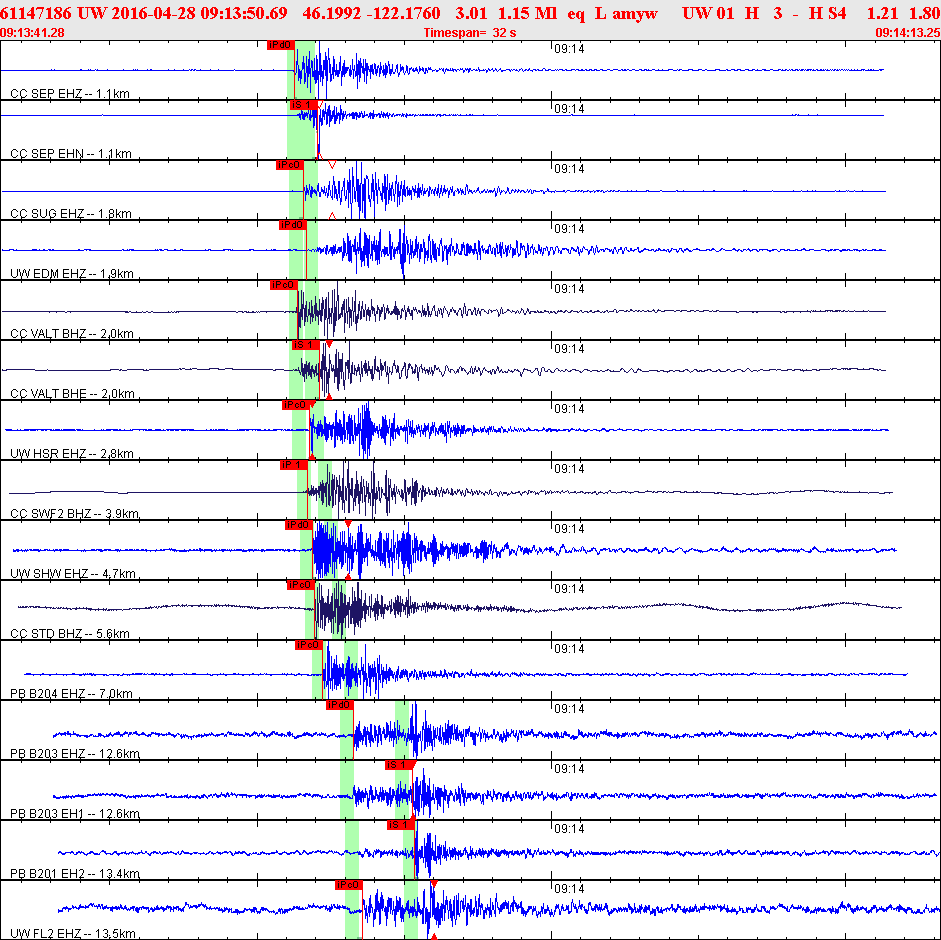Click the Timespan 32 s label

point(469,33)
